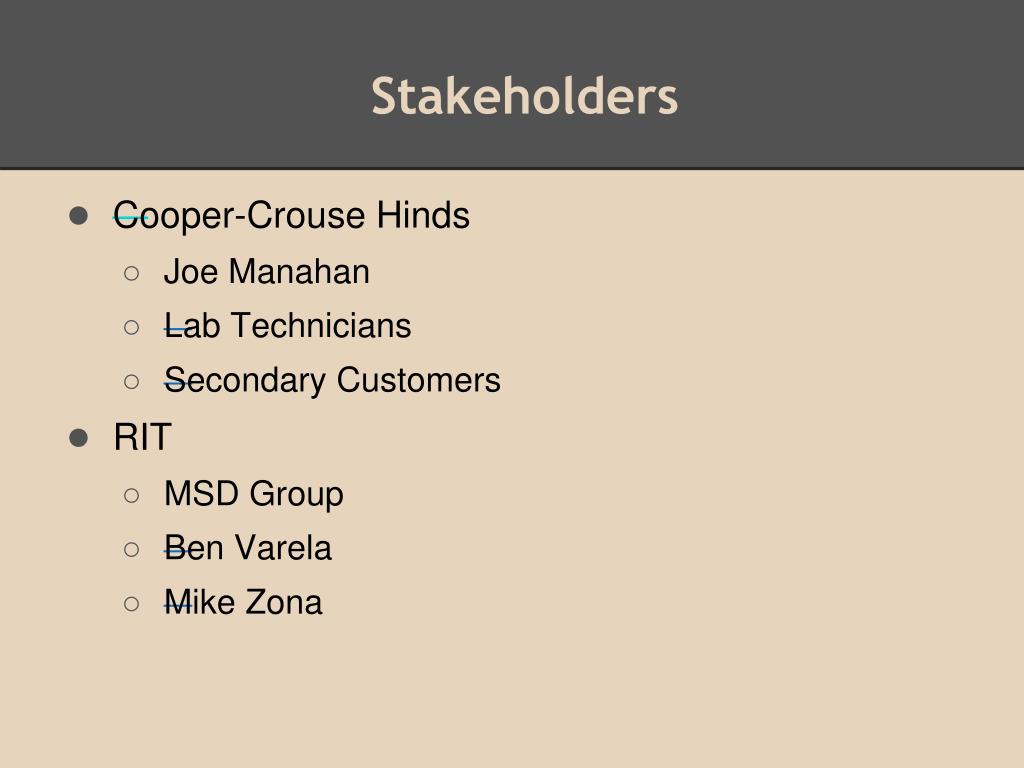
Task: Click the filled bullet beside Cooper-Crouse Hinds
Action: [78, 216]
